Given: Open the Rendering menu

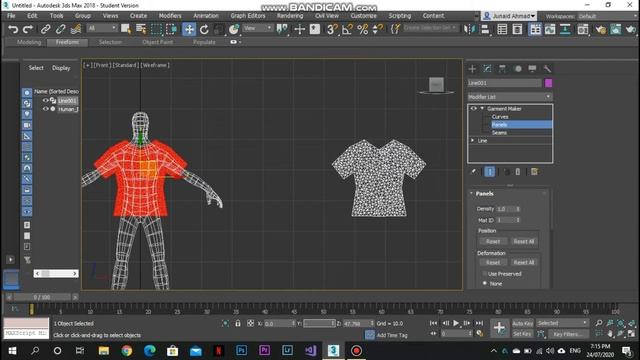Looking at the screenshot, I should tap(290, 16).
